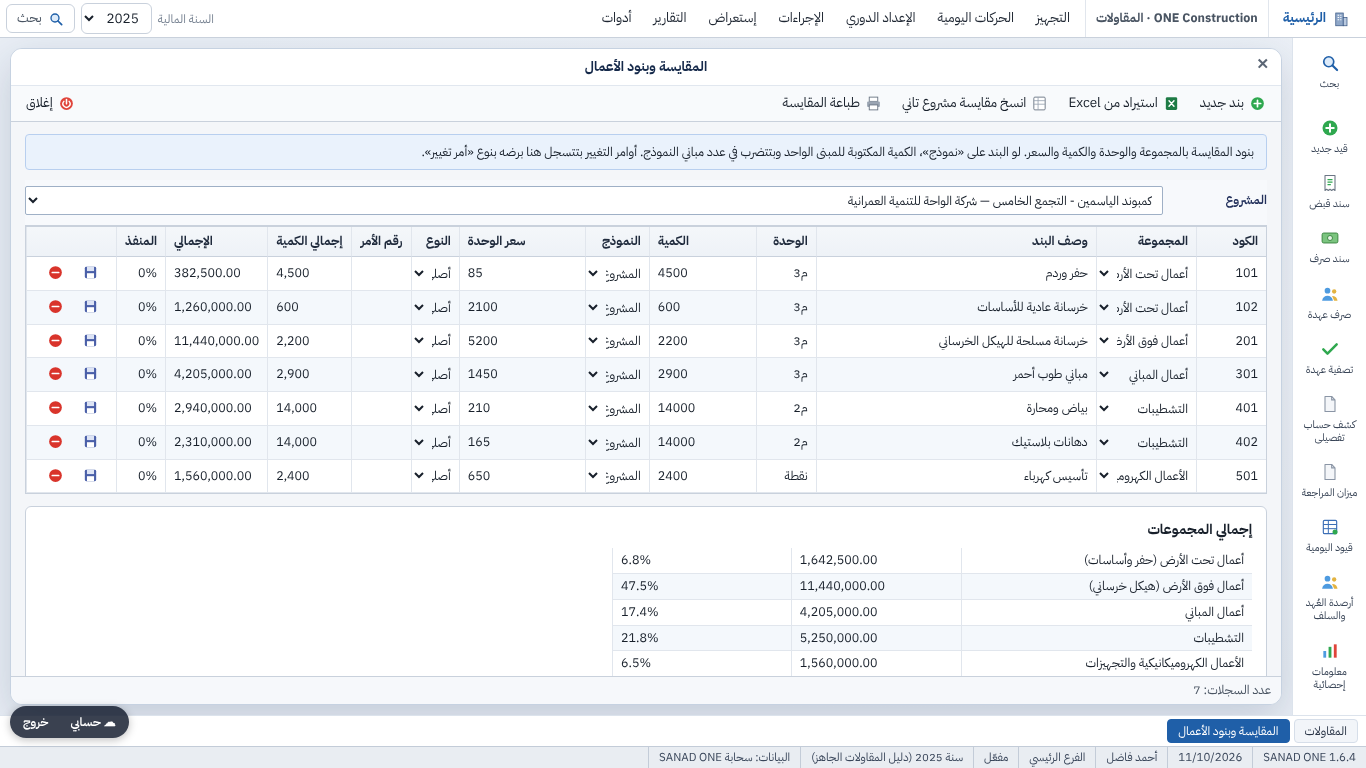Image resolution: width=1366 pixels, height=768 pixels.
Task: Open المجموعة dropdown for row 501
Action: (x=1147, y=476)
